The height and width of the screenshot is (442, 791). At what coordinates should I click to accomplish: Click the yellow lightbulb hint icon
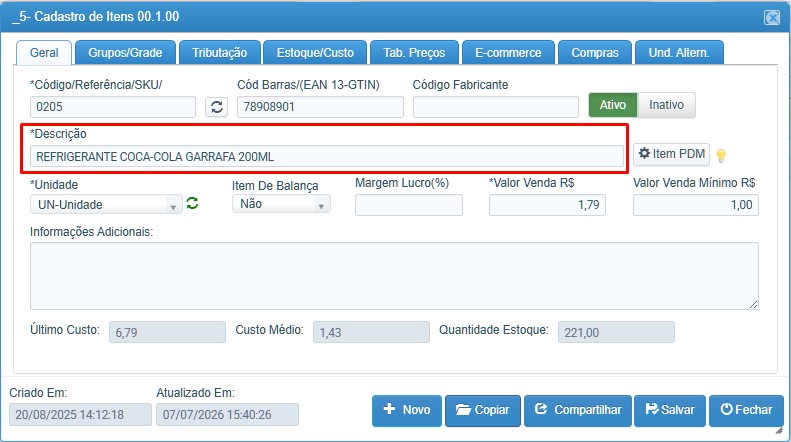pyautogui.click(x=721, y=156)
